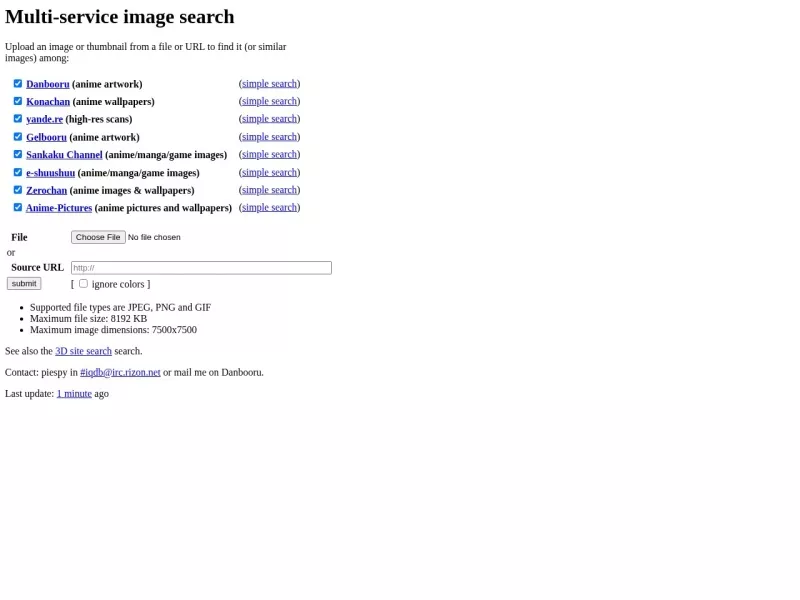Go to the Anime-Pictures link

pyautogui.click(x=59, y=208)
